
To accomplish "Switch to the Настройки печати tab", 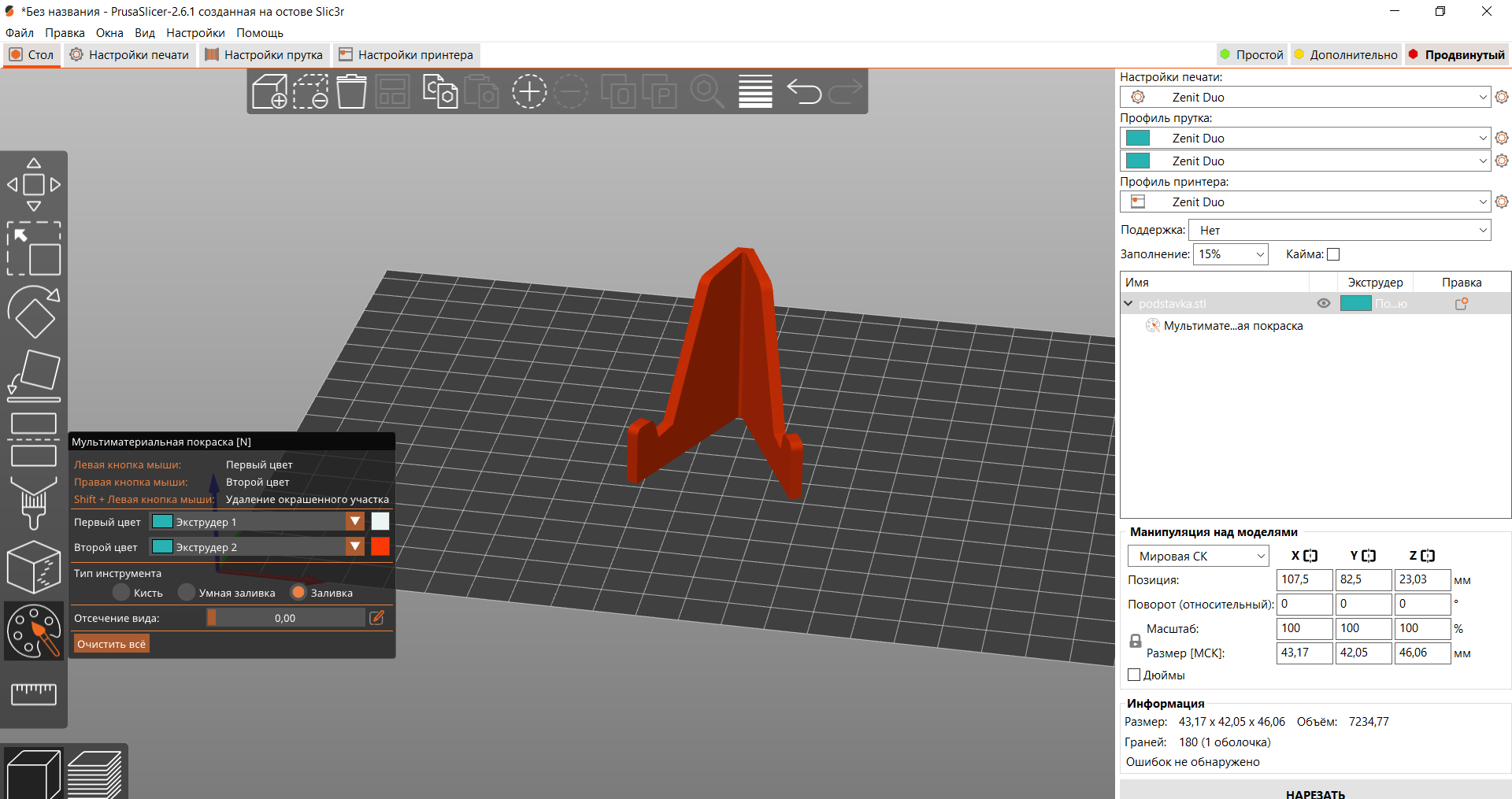I will pyautogui.click(x=130, y=55).
